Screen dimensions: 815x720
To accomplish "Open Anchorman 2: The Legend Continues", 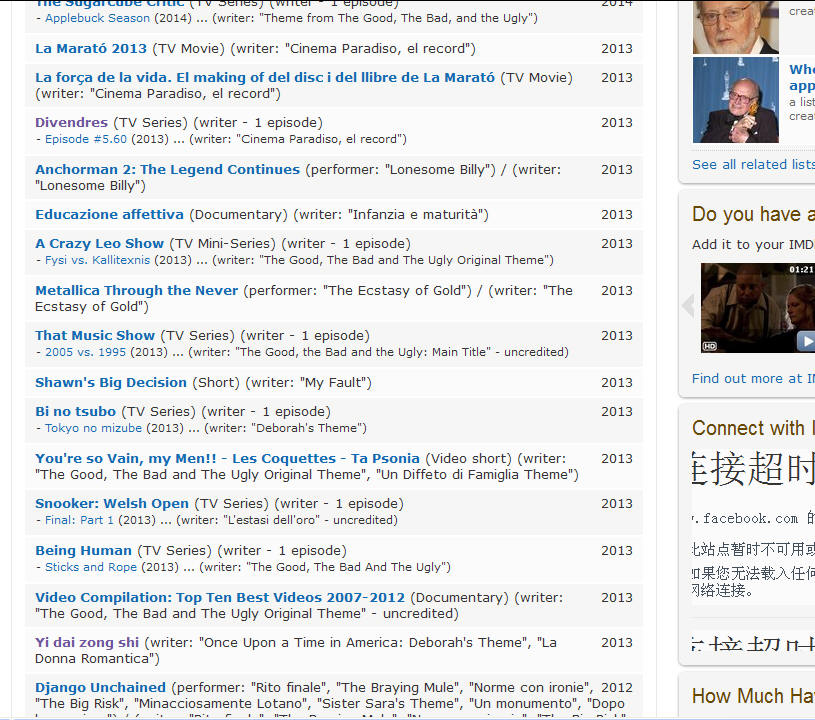I will [x=167, y=169].
